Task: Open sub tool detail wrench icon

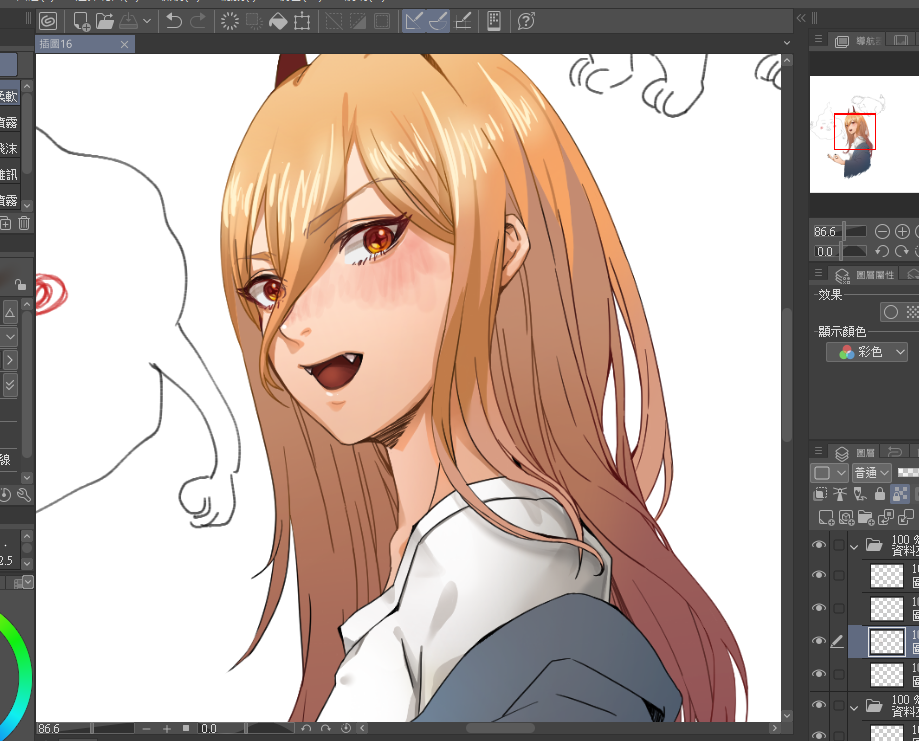Action: pyautogui.click(x=23, y=495)
